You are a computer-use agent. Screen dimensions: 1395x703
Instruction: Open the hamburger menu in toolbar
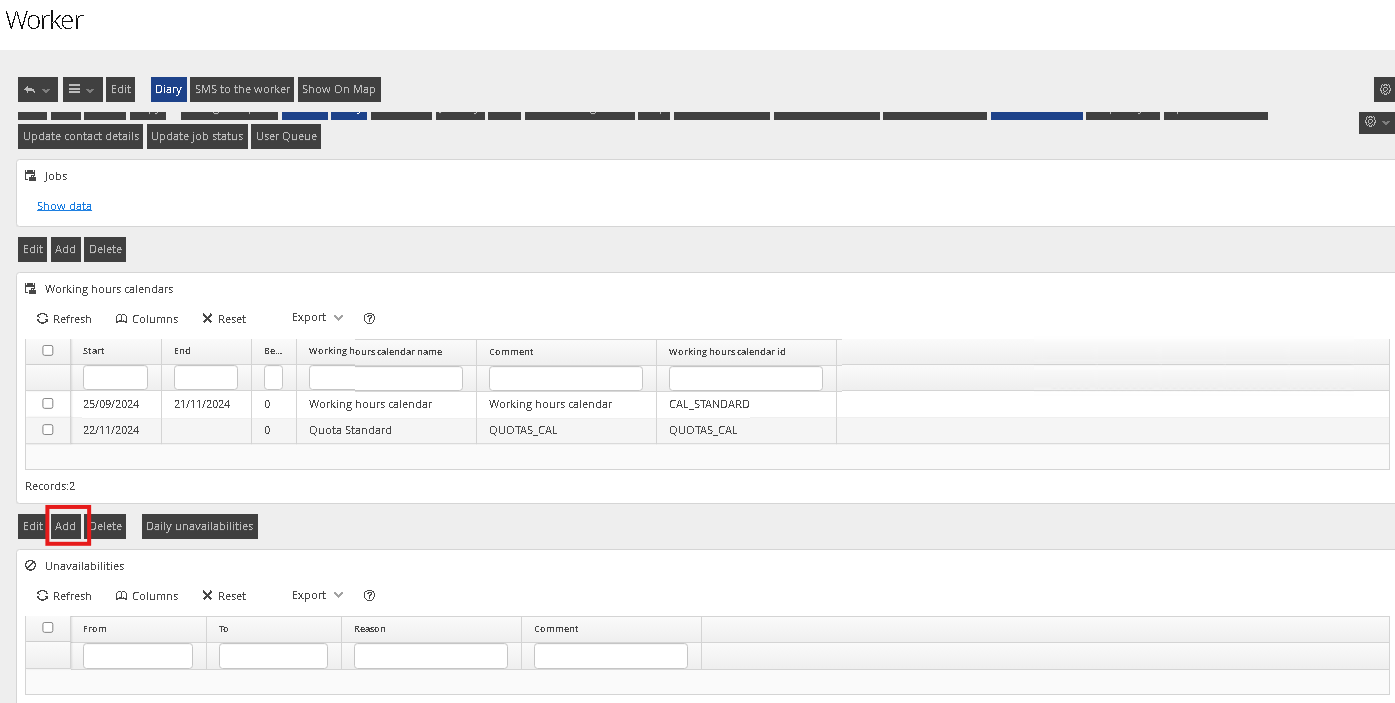coord(82,89)
